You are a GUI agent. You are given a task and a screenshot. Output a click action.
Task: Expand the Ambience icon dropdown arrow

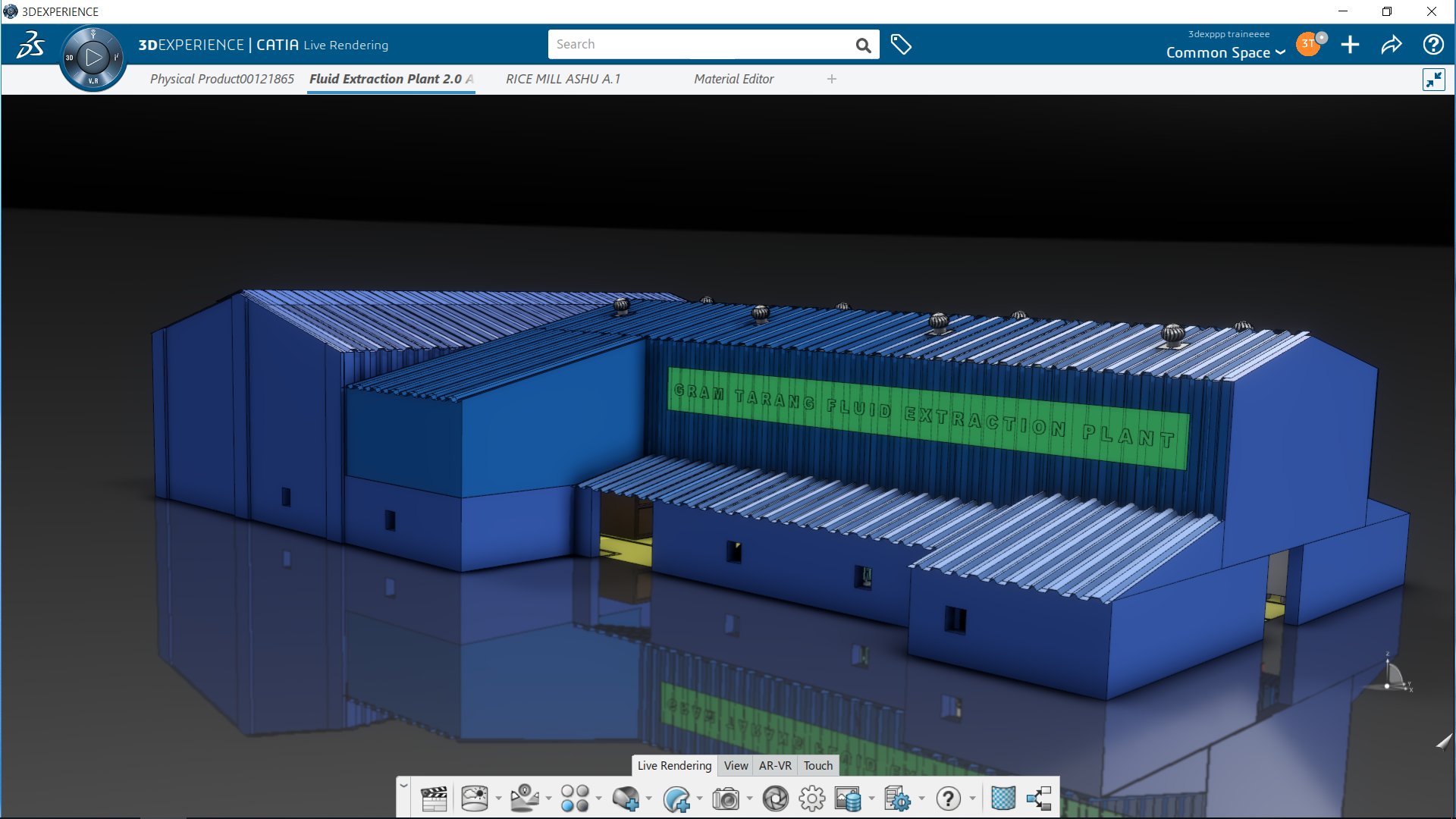pos(498,799)
